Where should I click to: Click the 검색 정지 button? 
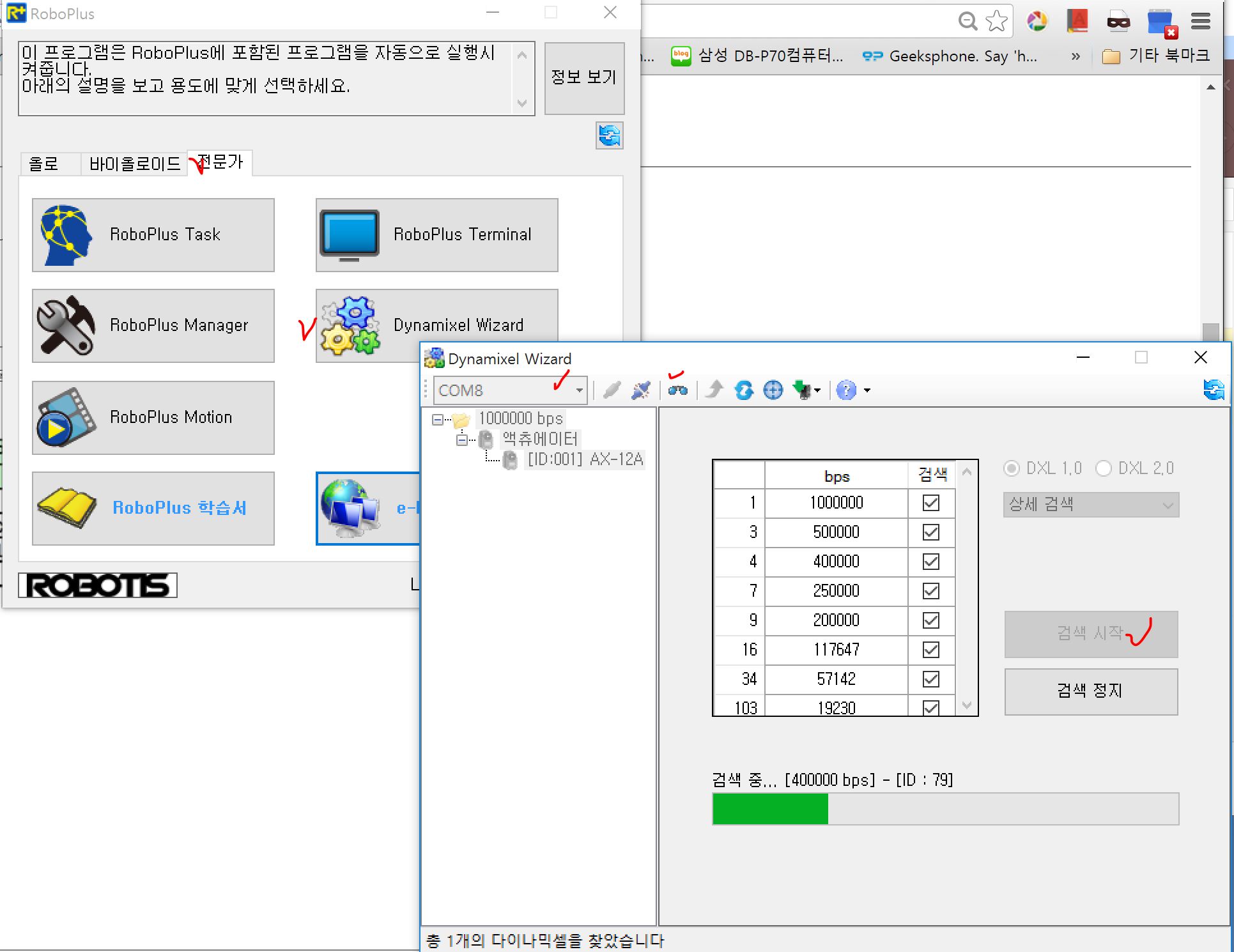pos(1091,691)
